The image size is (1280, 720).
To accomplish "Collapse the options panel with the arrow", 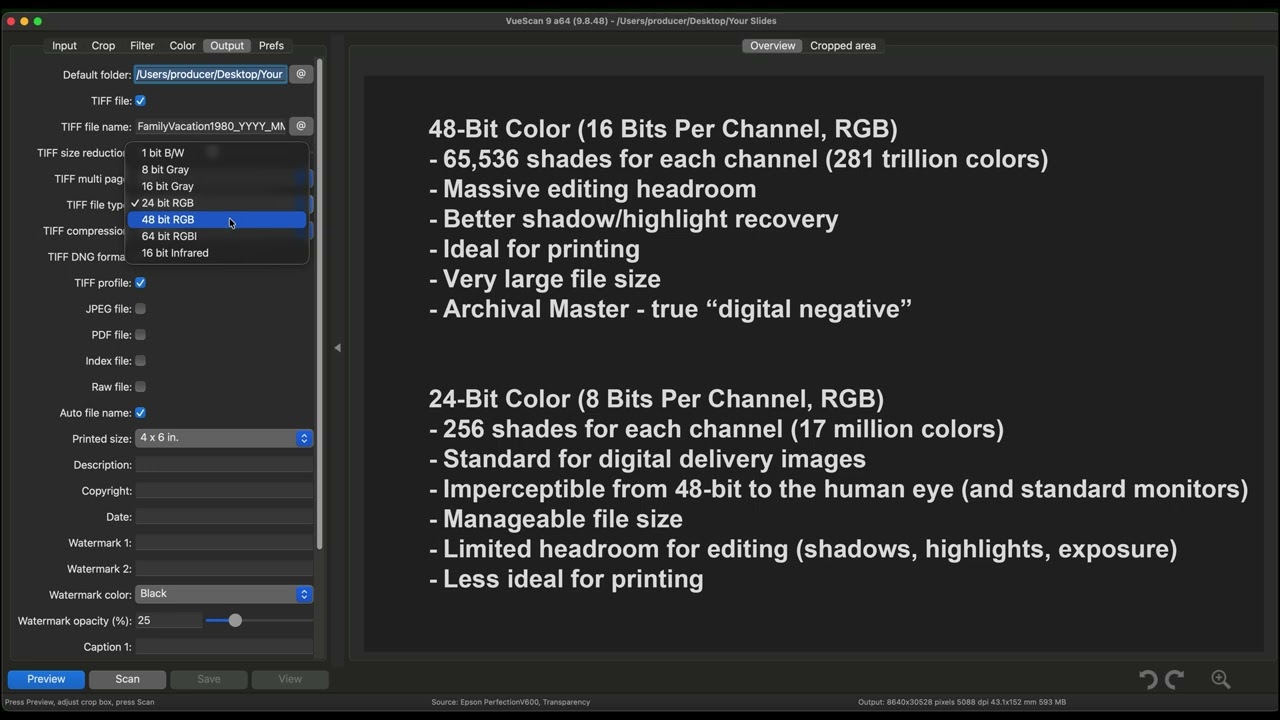I will [x=337, y=348].
